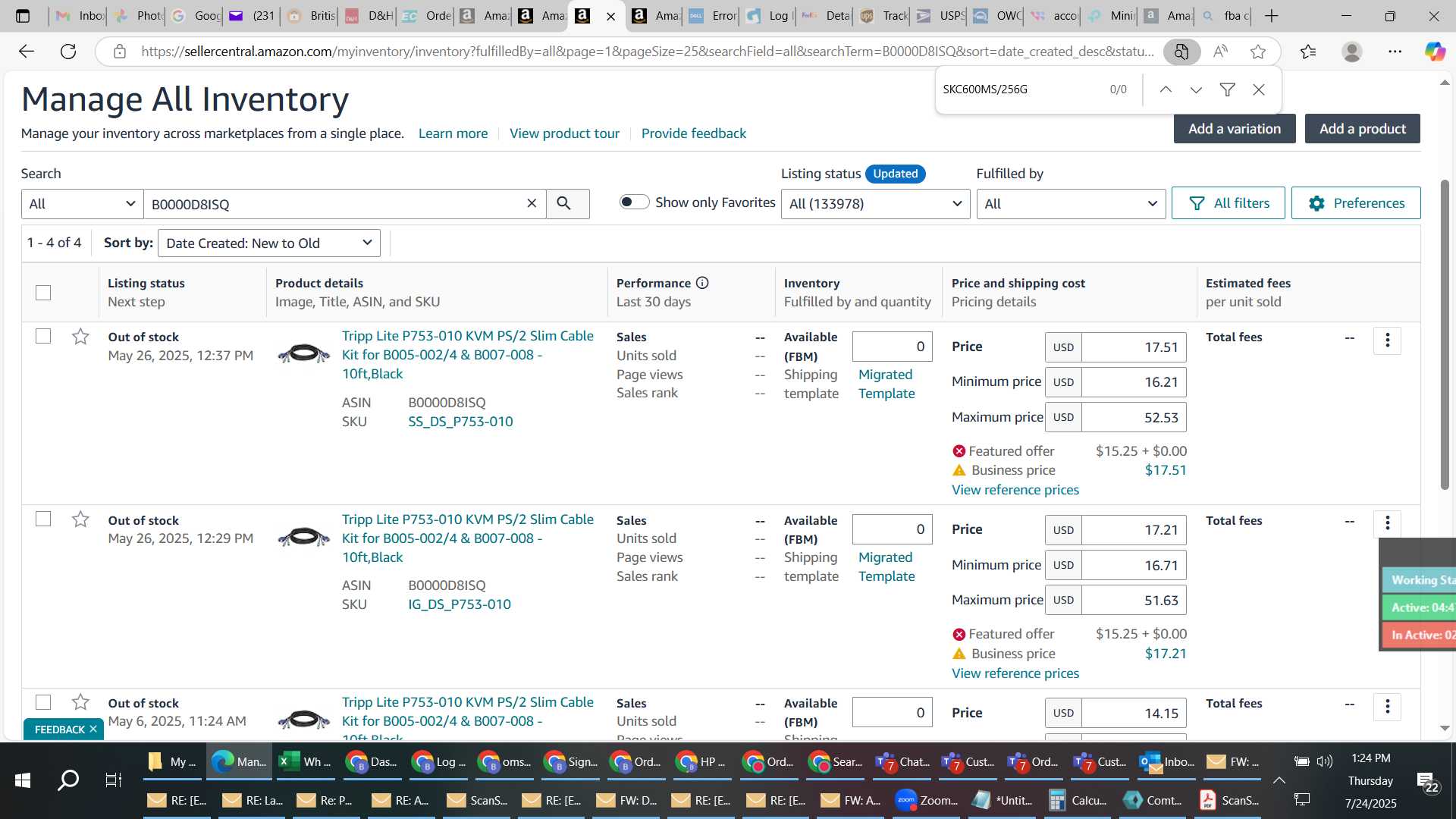Image resolution: width=1456 pixels, height=819 pixels.
Task: Open find-on-page filter options funnel
Action: 1227,89
